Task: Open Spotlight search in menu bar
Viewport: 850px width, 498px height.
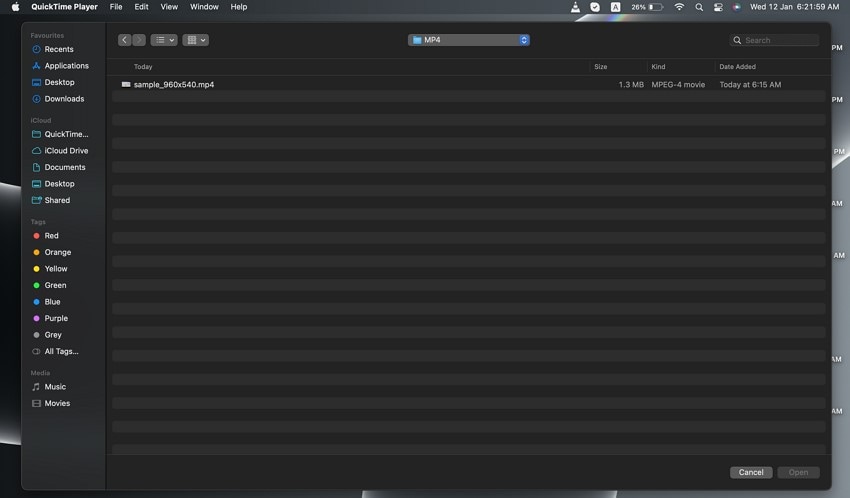Action: (699, 7)
